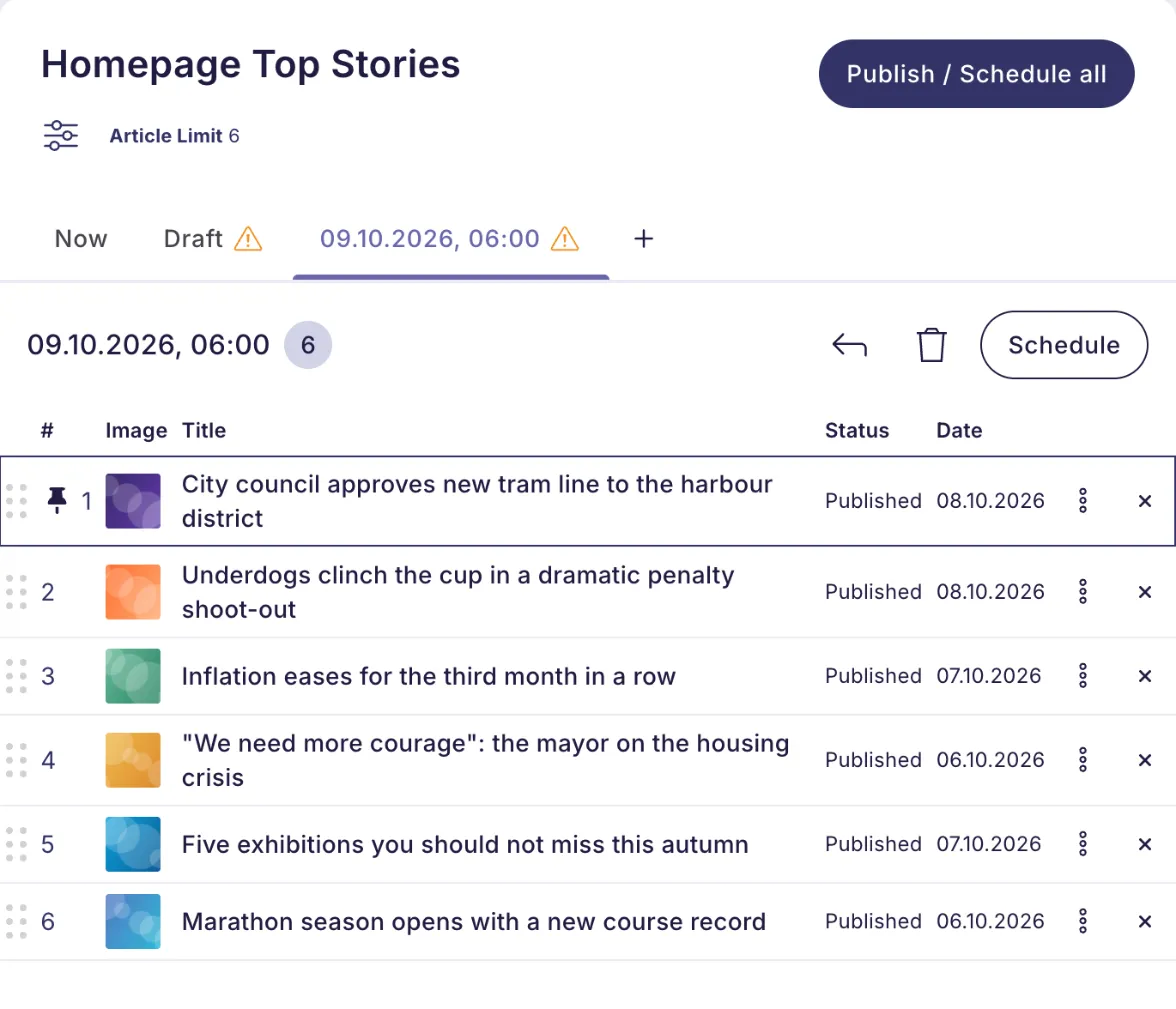The image size is (1176, 1009).
Task: Open the orange Underdogs story thumbnail
Action: click(133, 592)
